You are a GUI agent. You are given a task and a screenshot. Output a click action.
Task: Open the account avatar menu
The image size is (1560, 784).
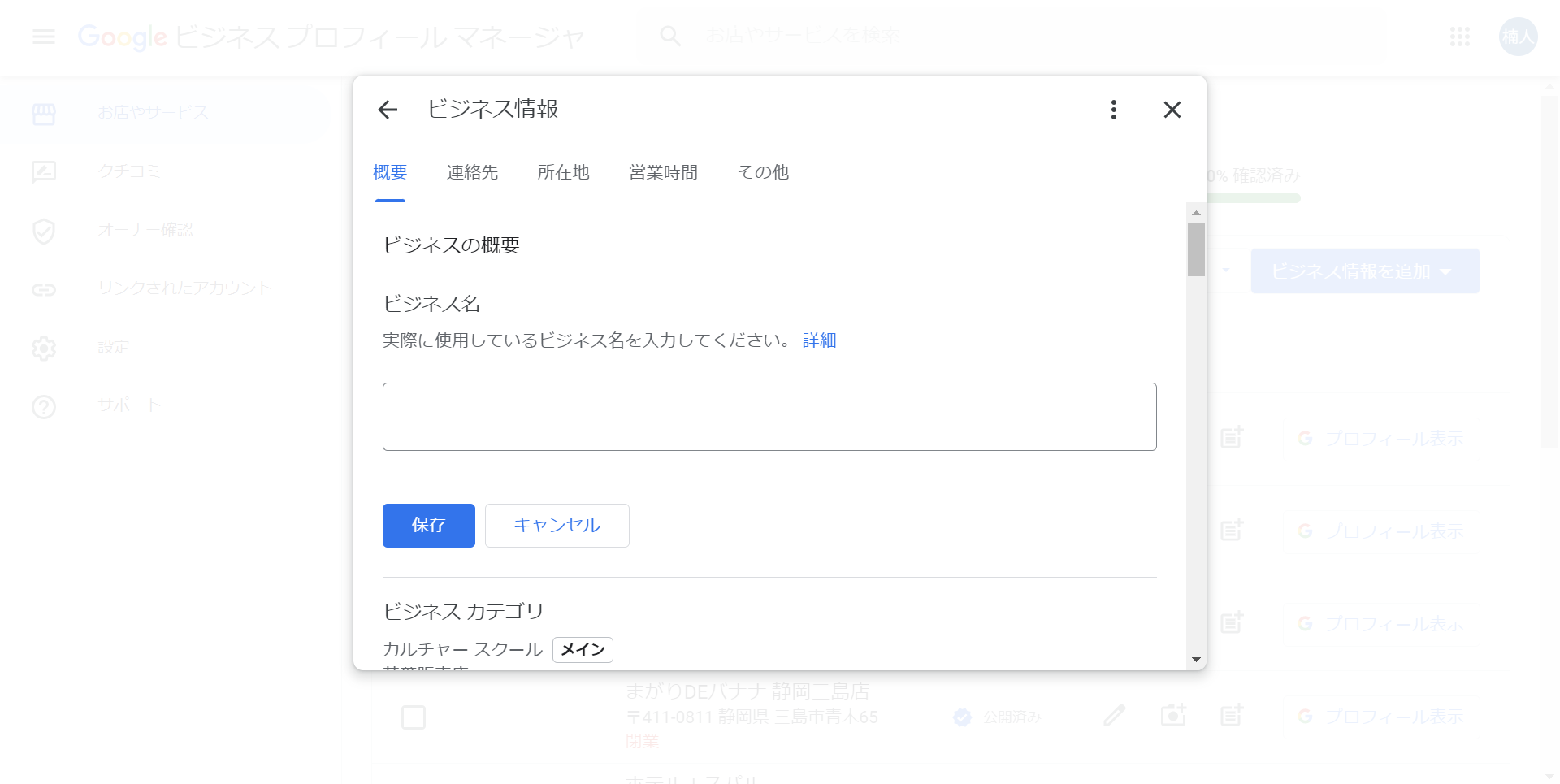pyautogui.click(x=1518, y=37)
